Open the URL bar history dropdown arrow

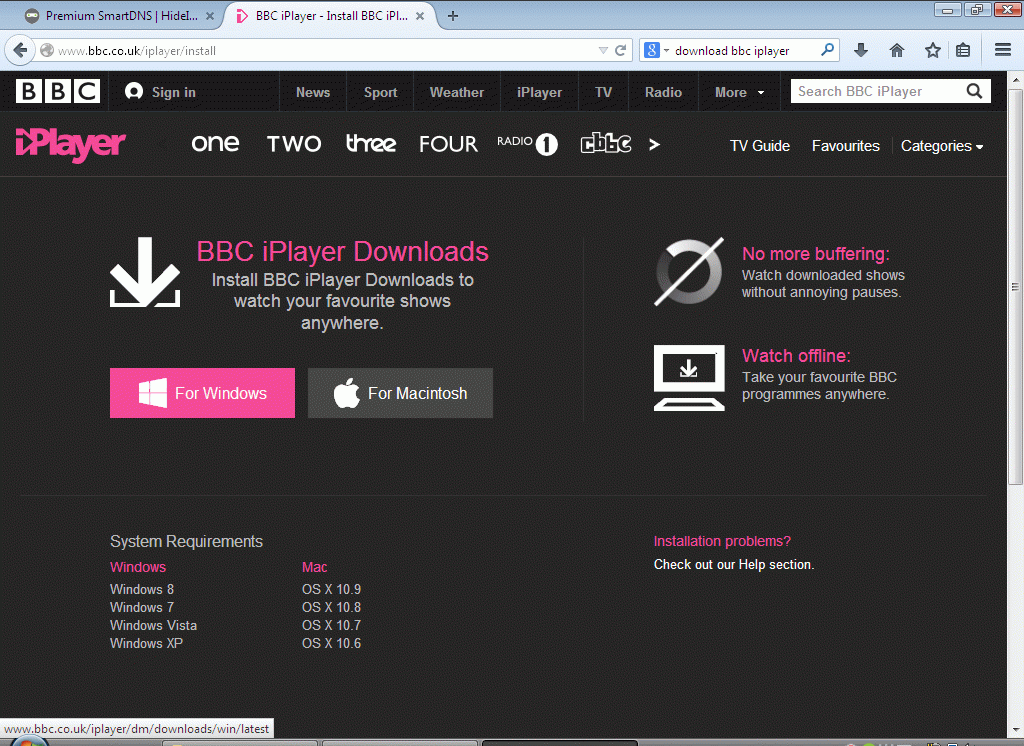coord(603,50)
